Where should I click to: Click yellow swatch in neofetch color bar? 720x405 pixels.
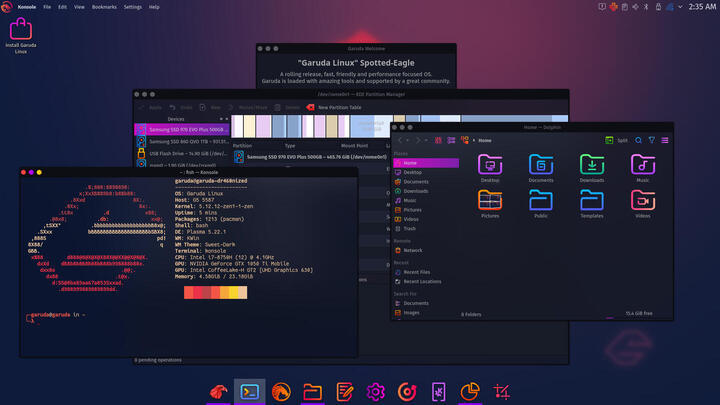tap(234, 292)
